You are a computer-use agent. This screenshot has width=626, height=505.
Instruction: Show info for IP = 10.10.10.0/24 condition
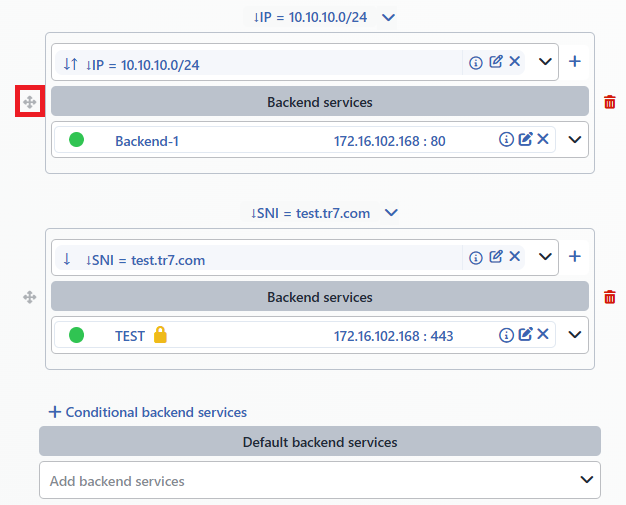[475, 63]
